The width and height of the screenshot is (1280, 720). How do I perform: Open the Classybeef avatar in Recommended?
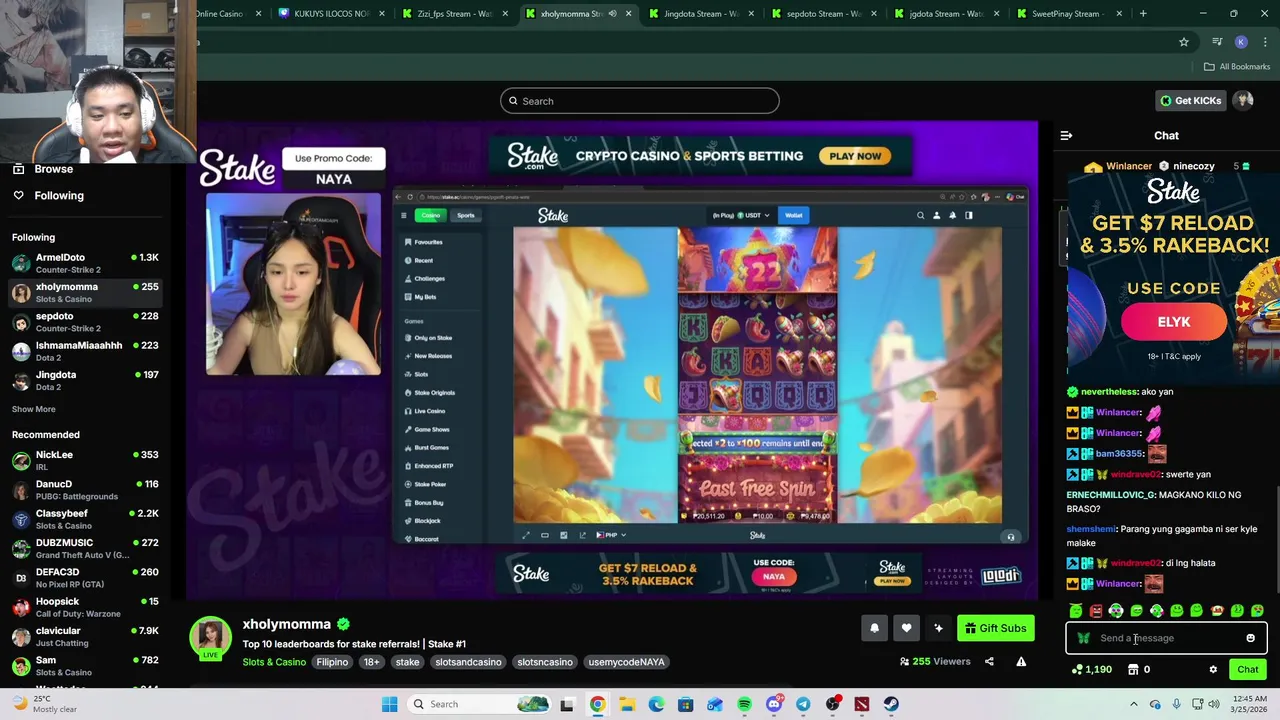click(21, 519)
